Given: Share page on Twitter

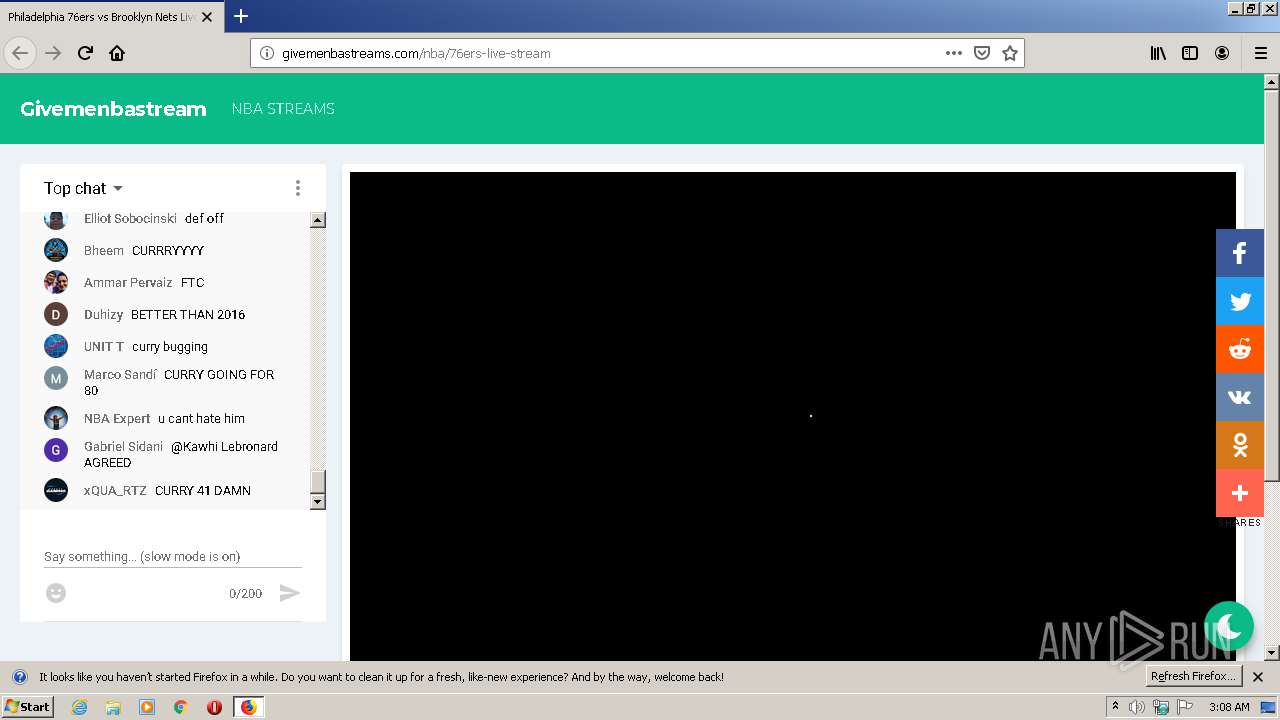Looking at the screenshot, I should click(x=1240, y=301).
